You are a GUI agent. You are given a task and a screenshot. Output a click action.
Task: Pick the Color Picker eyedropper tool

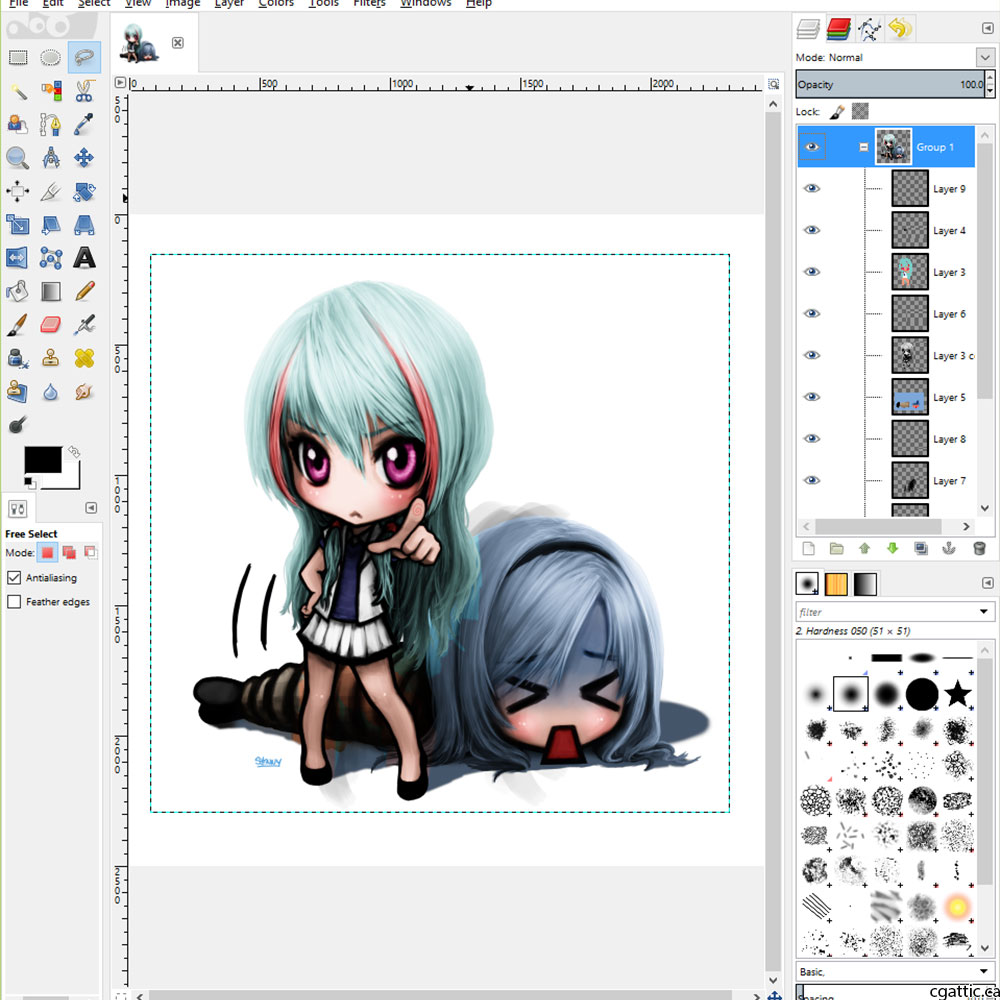click(84, 125)
